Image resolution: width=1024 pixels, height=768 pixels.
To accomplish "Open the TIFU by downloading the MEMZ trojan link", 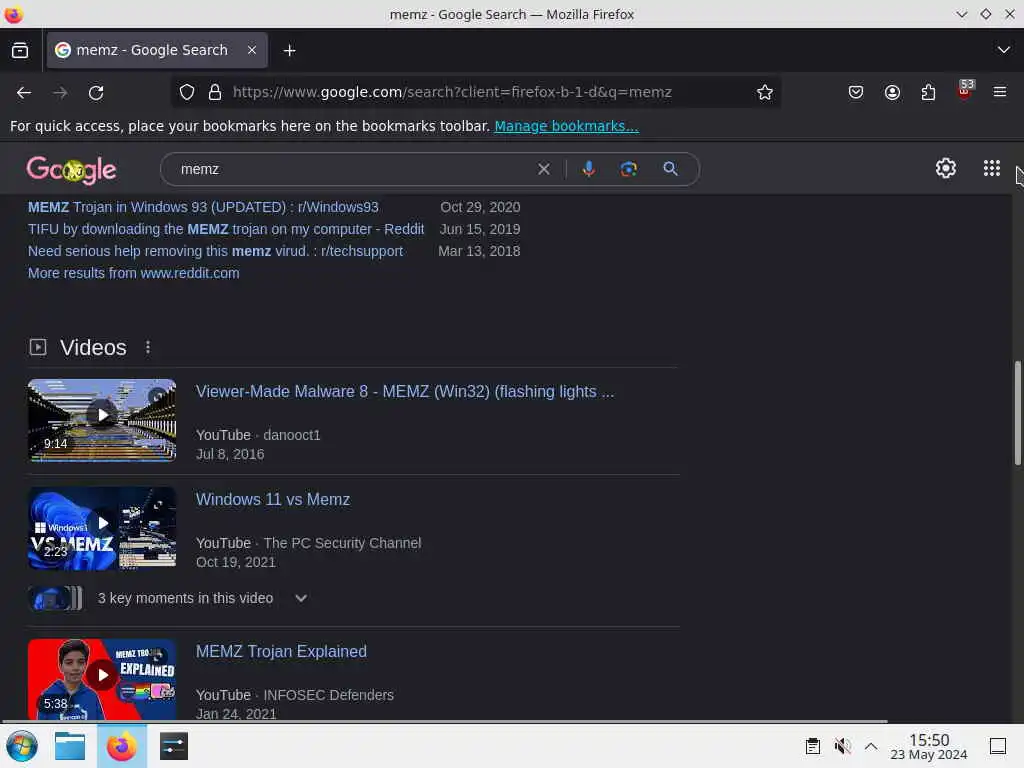I will 226,229.
